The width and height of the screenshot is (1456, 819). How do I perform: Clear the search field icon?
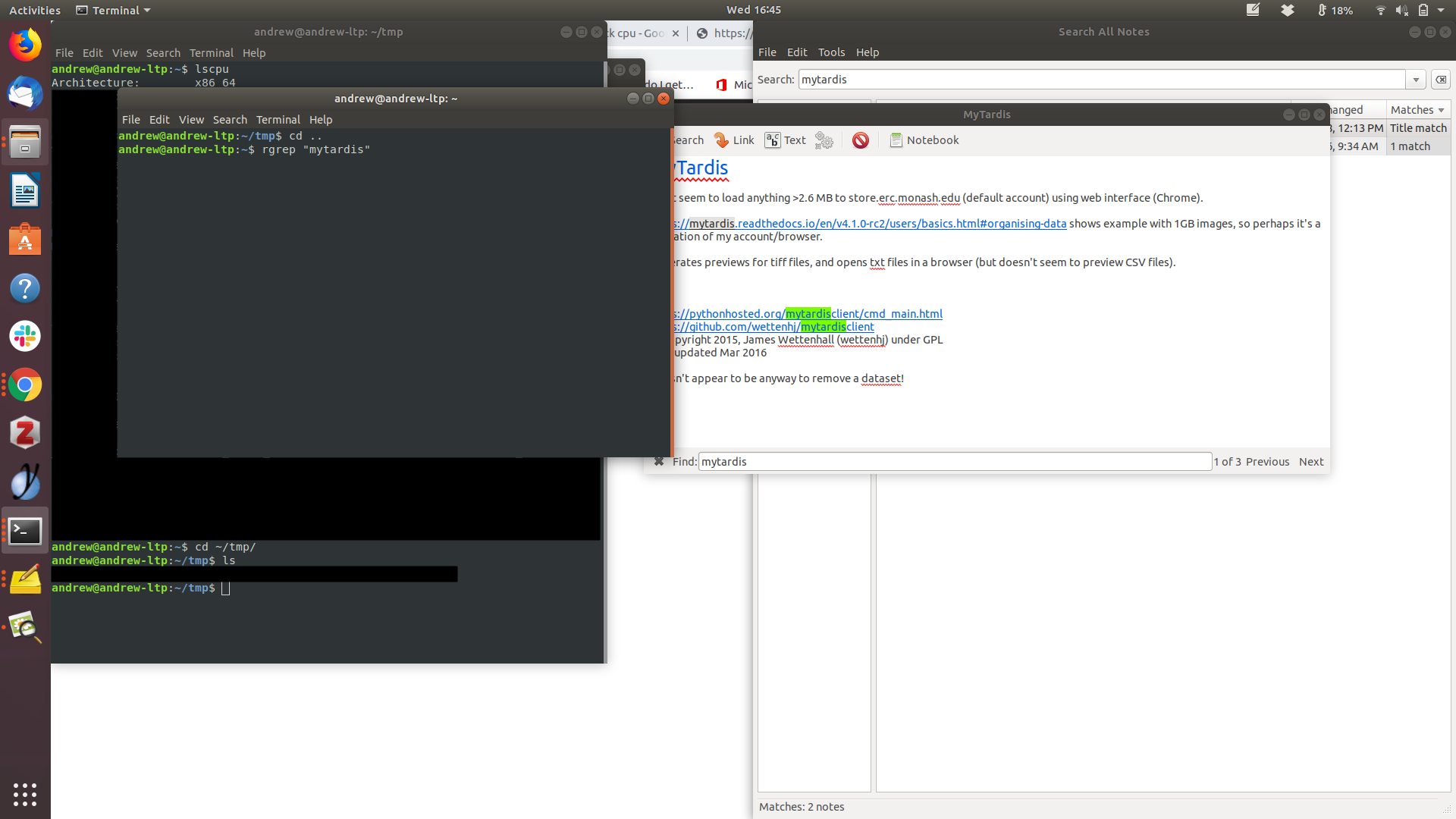(x=1441, y=80)
